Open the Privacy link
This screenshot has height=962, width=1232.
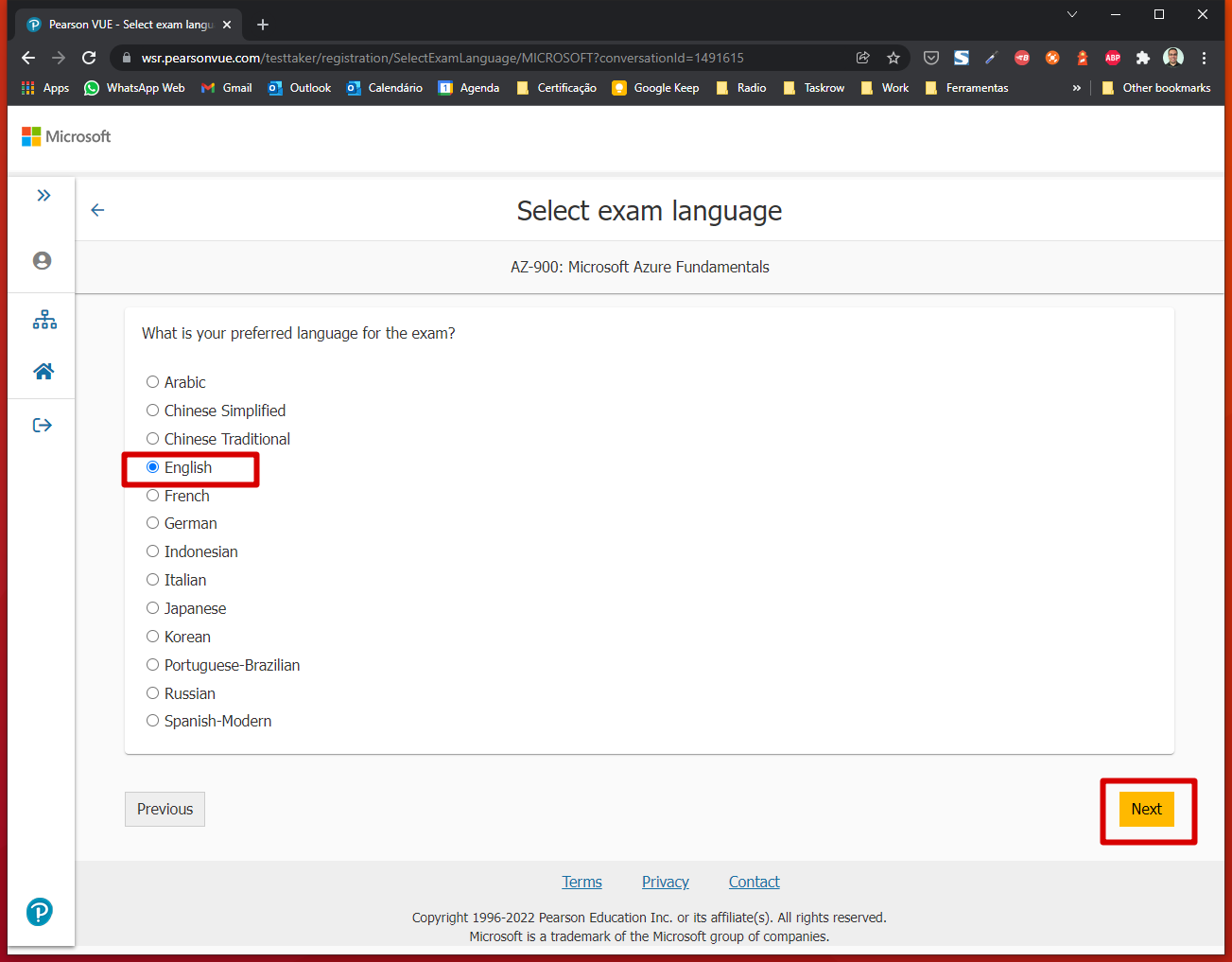point(666,882)
